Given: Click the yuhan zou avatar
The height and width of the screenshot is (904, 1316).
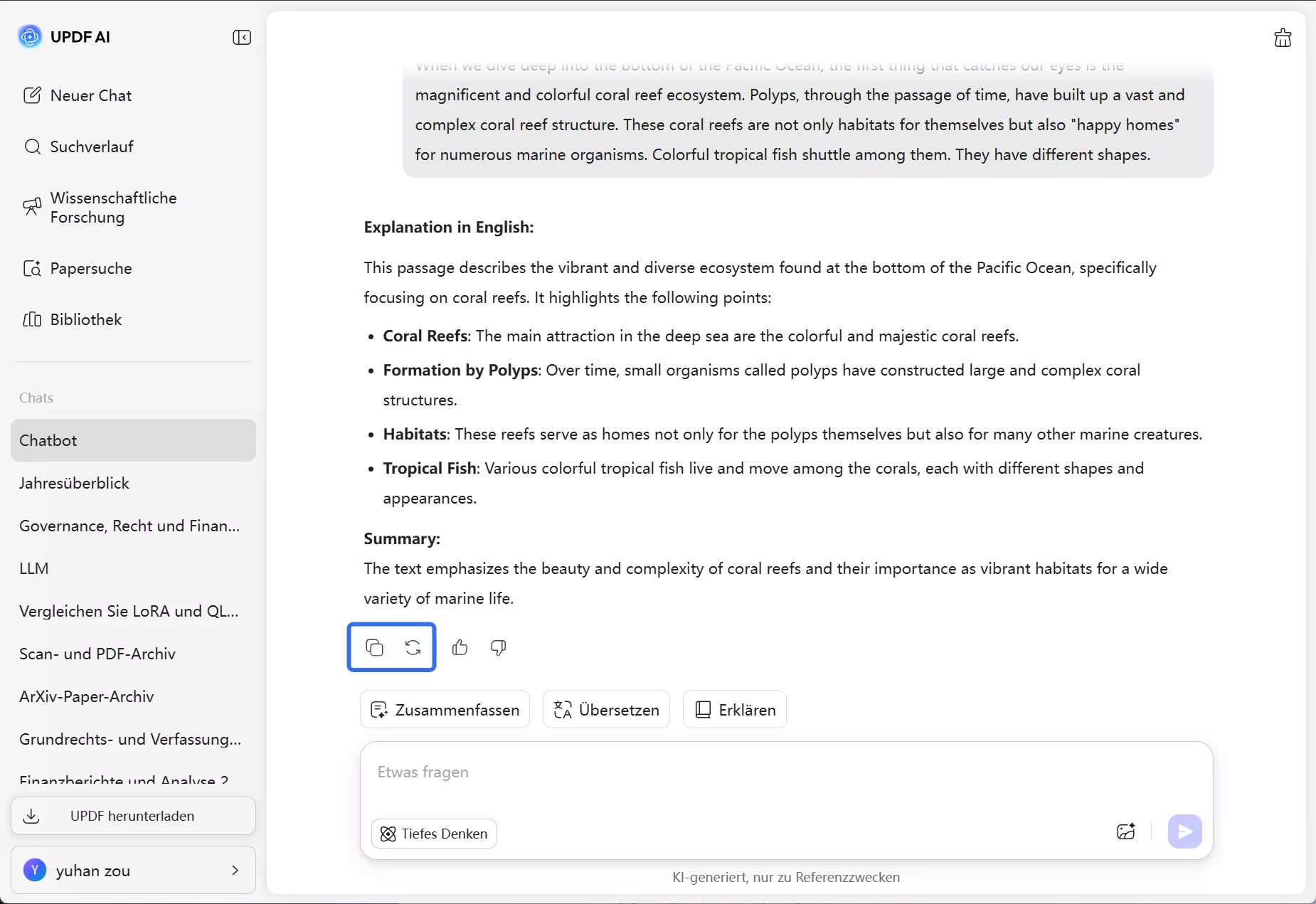Looking at the screenshot, I should [x=35, y=870].
